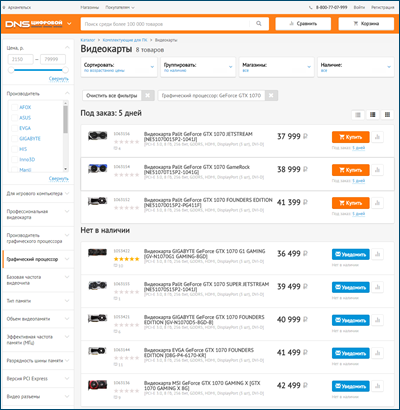Screen dimensions: 400x410
Task: Open the DNS logo home page
Action: click(x=34, y=24)
